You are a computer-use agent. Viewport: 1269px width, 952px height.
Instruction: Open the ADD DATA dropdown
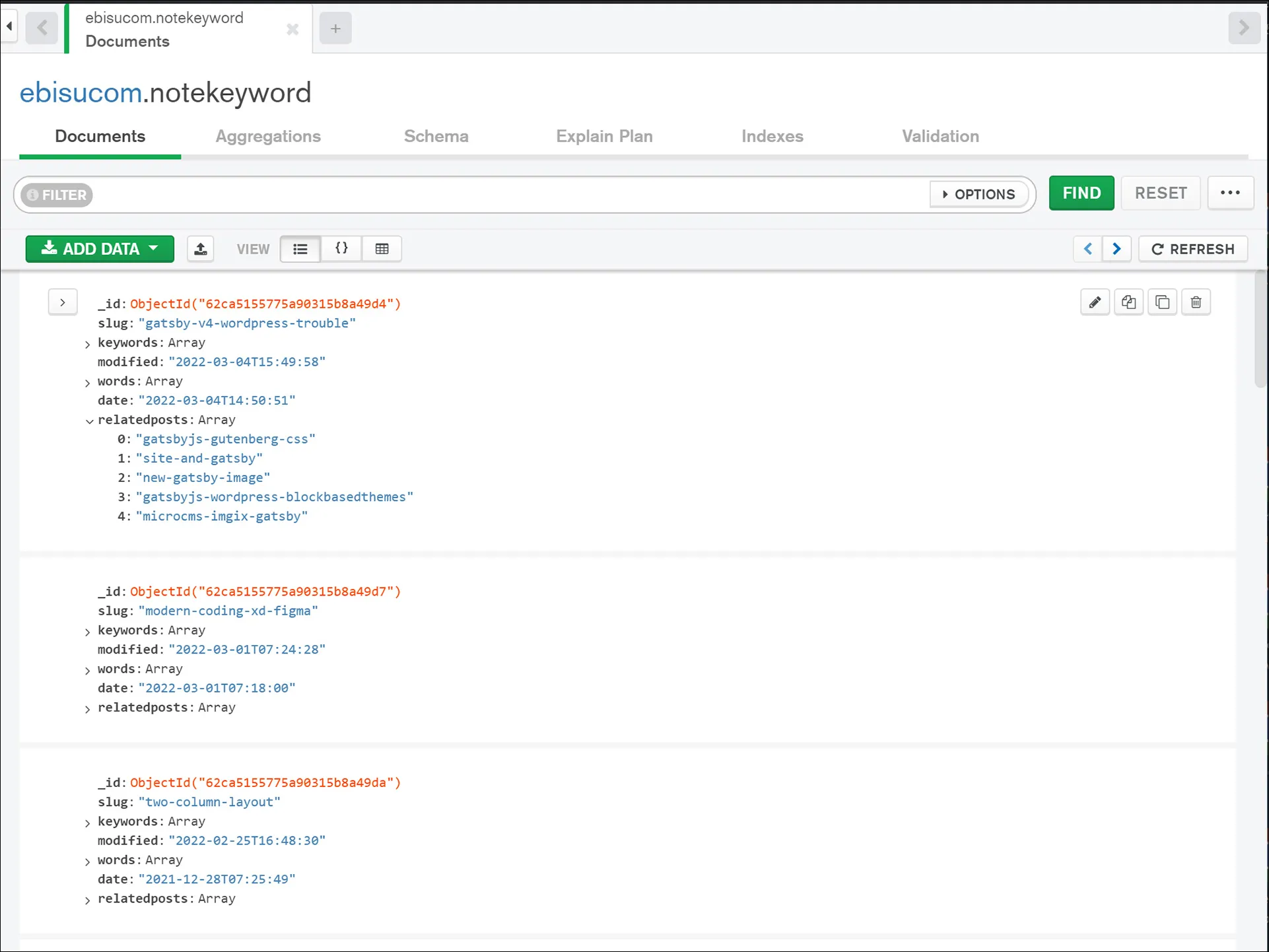point(100,249)
